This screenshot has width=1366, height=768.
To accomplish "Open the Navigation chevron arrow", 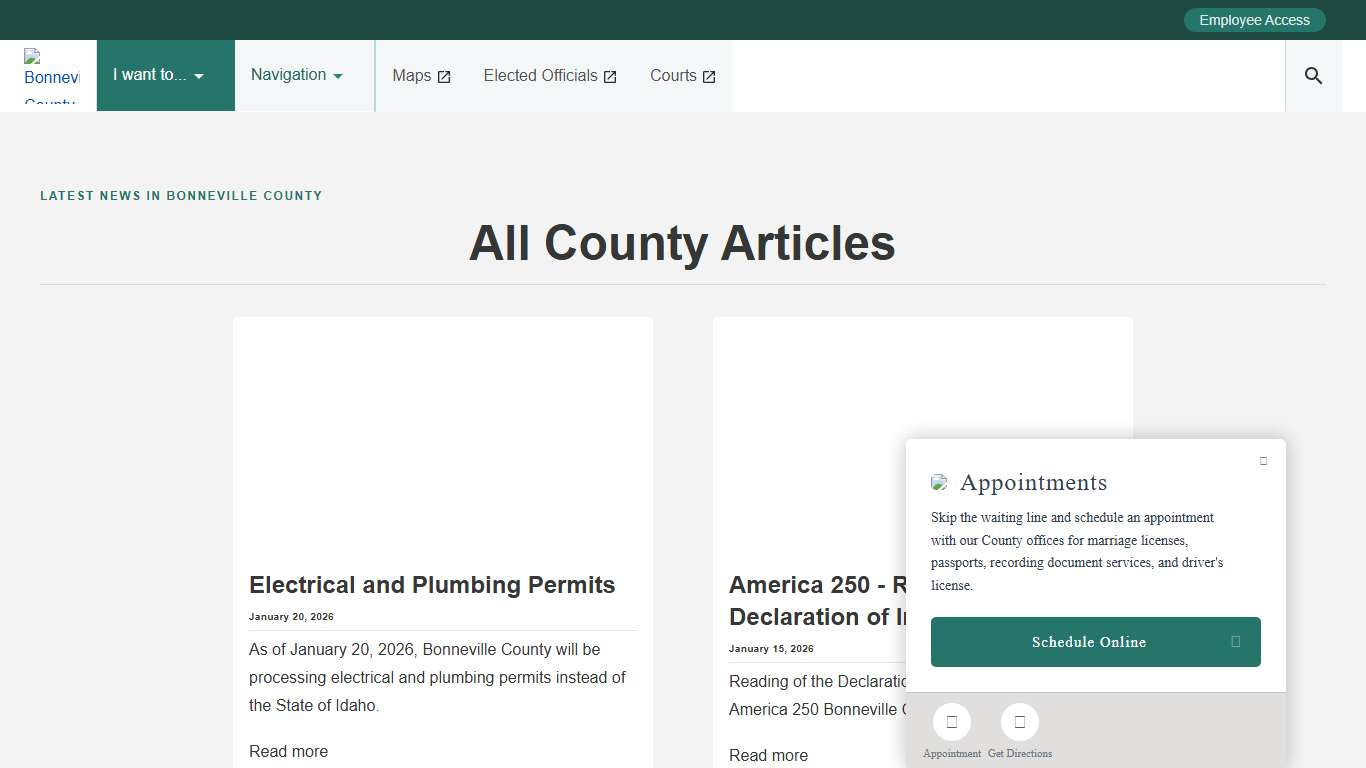I will point(337,75).
